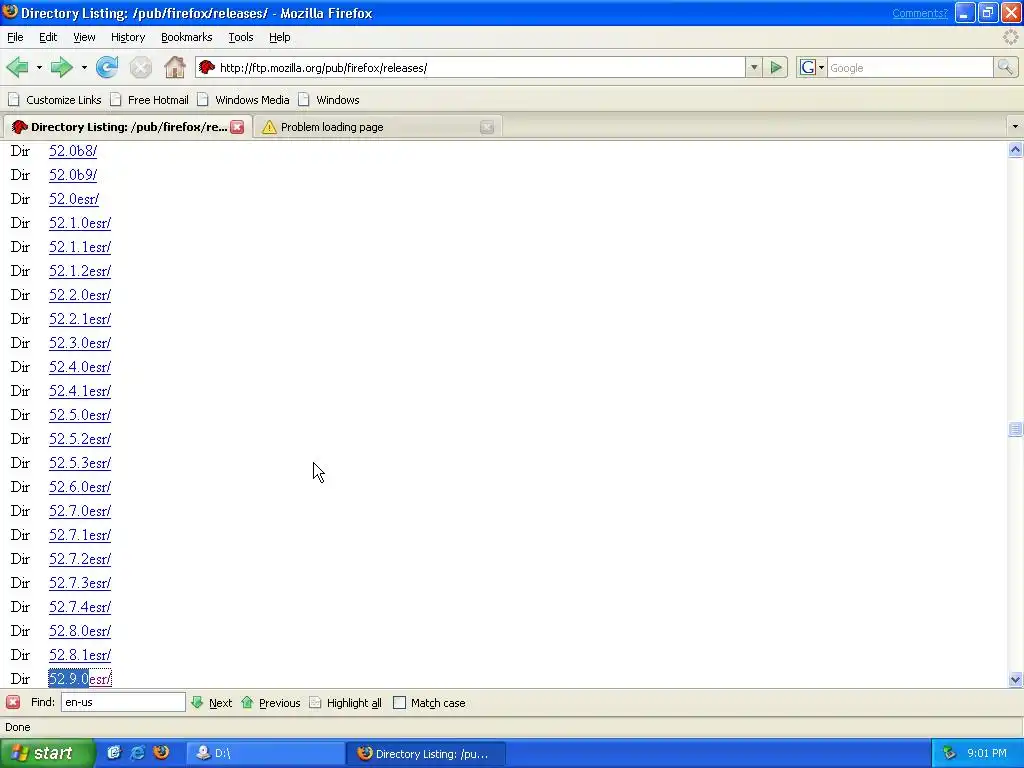The image size is (1024, 768).
Task: Expand the address bar URL dropdown
Action: click(x=754, y=67)
